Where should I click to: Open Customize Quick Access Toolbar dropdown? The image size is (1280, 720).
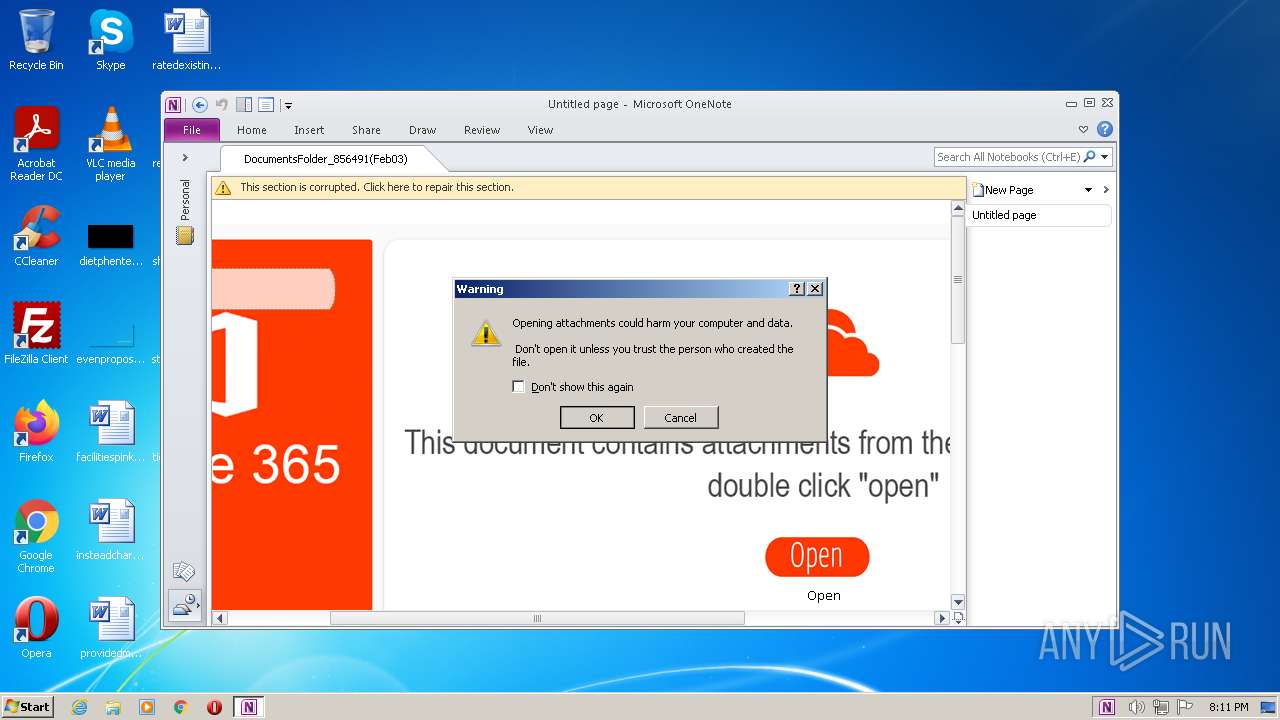[288, 105]
